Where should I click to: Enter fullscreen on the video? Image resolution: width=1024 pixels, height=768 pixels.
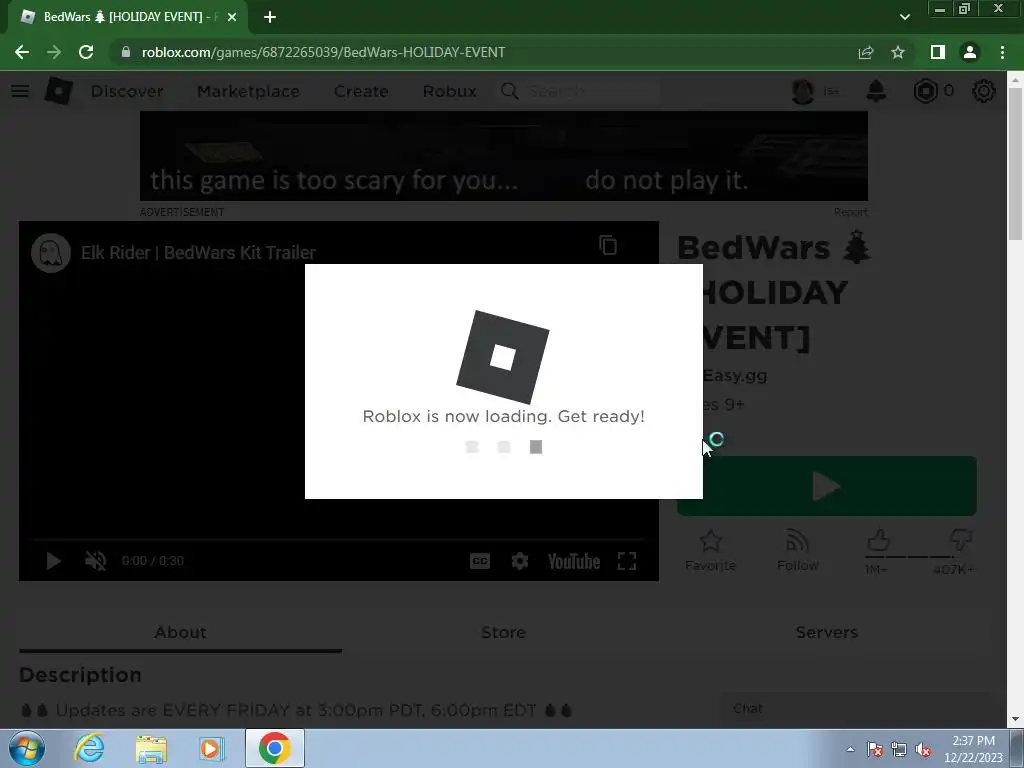(x=627, y=561)
